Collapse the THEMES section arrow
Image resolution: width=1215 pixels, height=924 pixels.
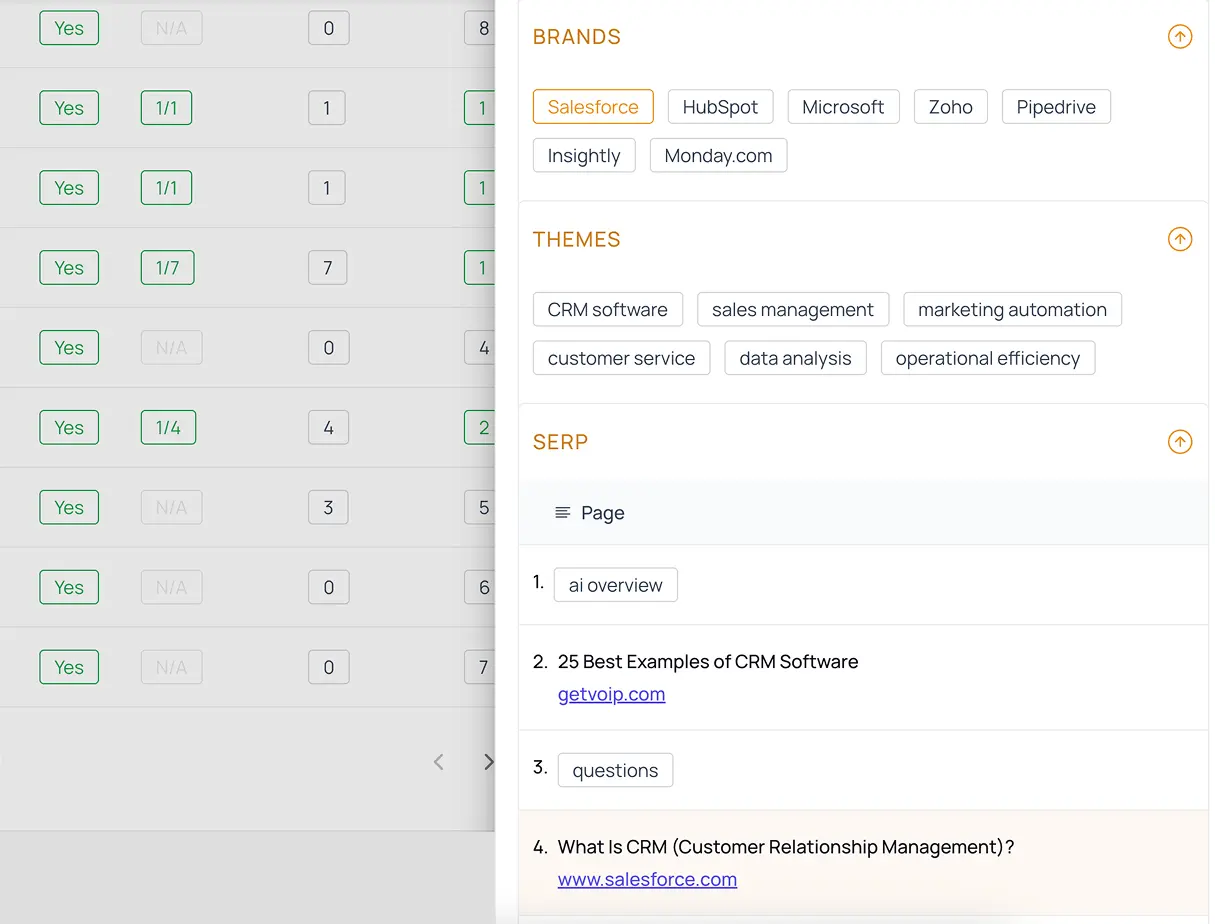pyautogui.click(x=1180, y=240)
